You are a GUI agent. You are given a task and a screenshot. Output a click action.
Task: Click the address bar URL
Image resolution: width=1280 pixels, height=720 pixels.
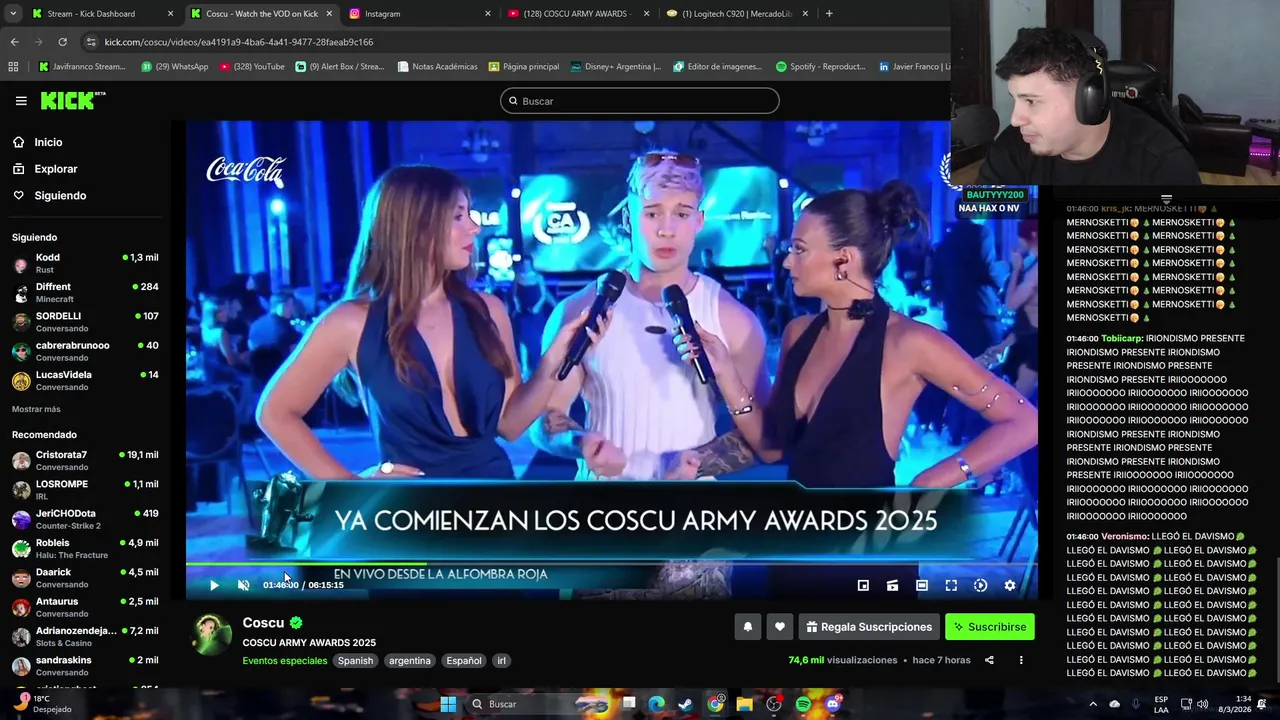(x=239, y=42)
